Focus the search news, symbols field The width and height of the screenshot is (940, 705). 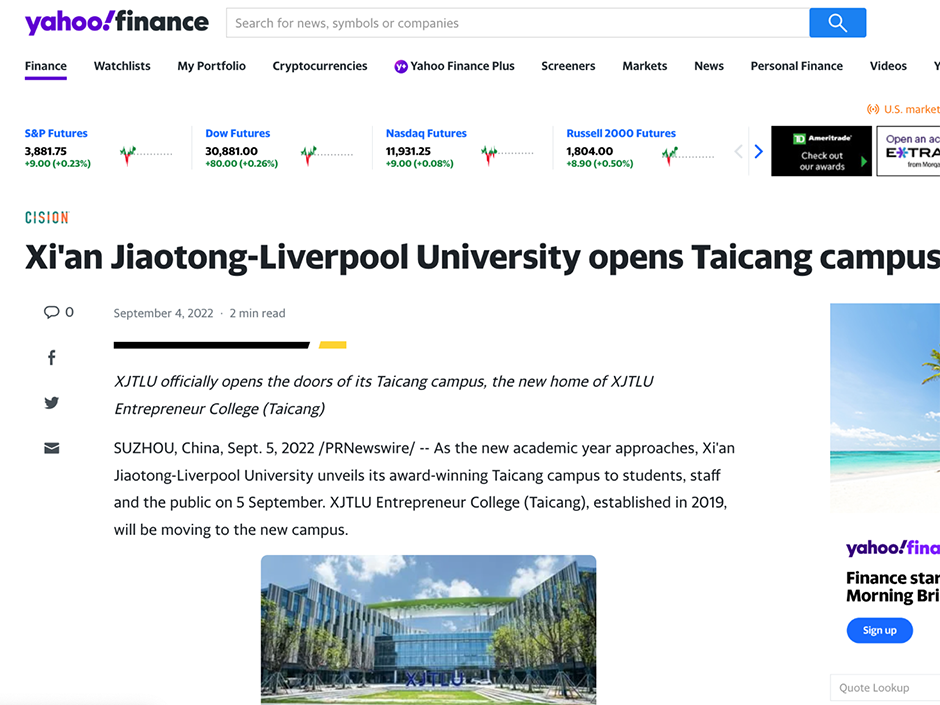(518, 23)
